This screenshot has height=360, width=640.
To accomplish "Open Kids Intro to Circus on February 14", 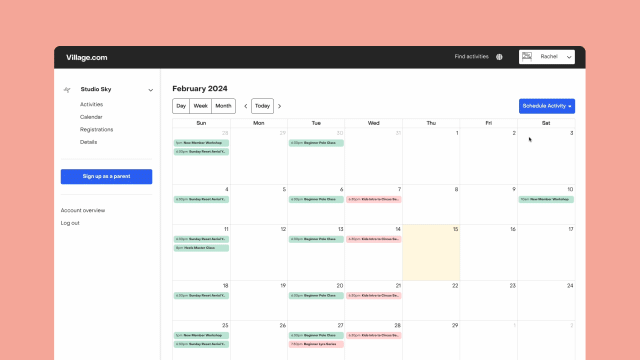I will pyautogui.click(x=374, y=239).
